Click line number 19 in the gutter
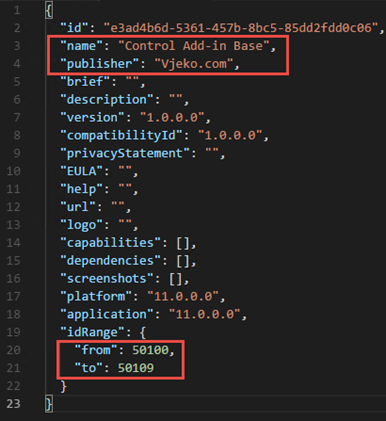386x421 pixels. pyautogui.click(x=13, y=332)
